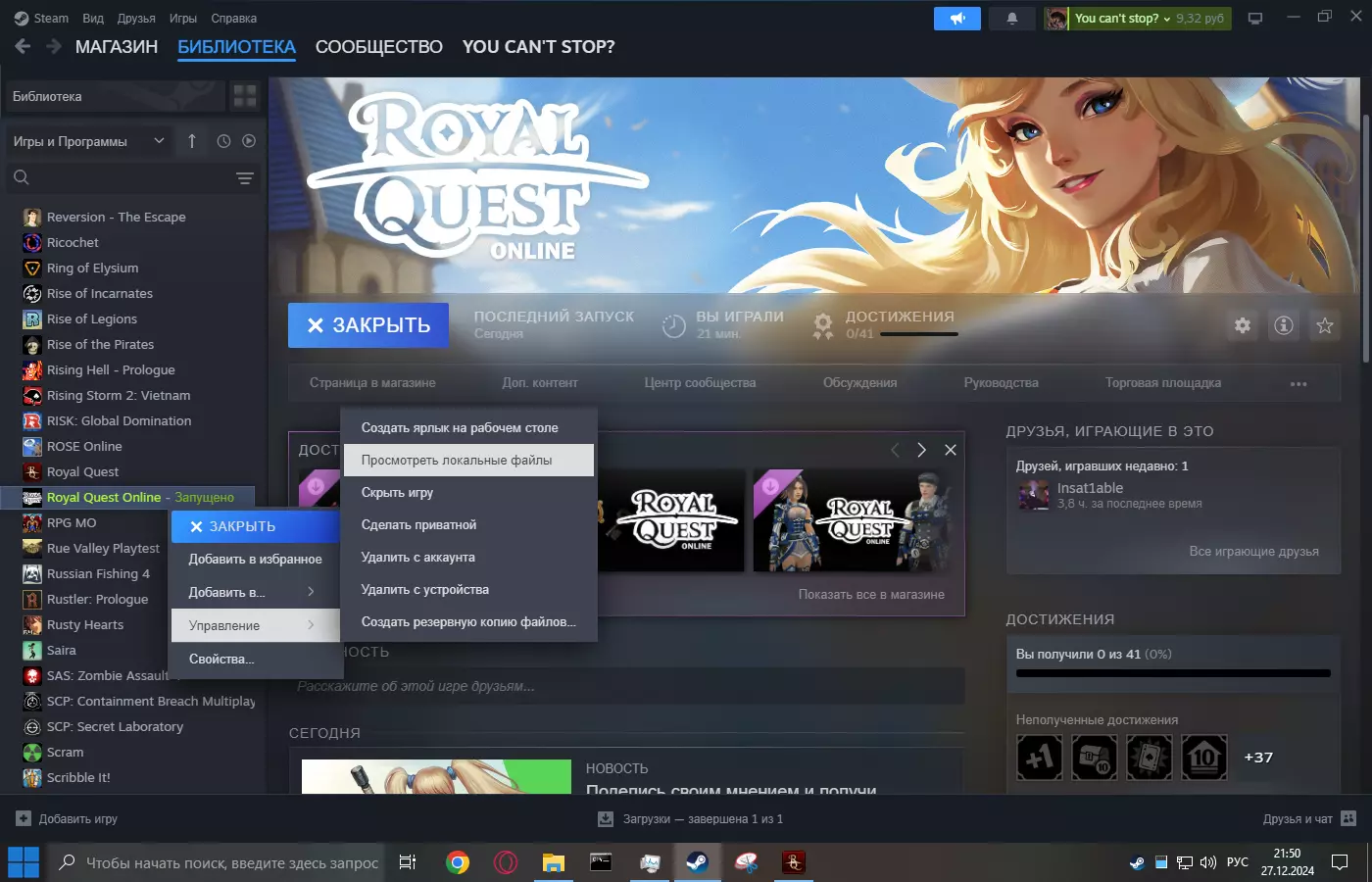1372x882 pixels.
Task: Open the three-dots more links menu
Action: (1298, 383)
